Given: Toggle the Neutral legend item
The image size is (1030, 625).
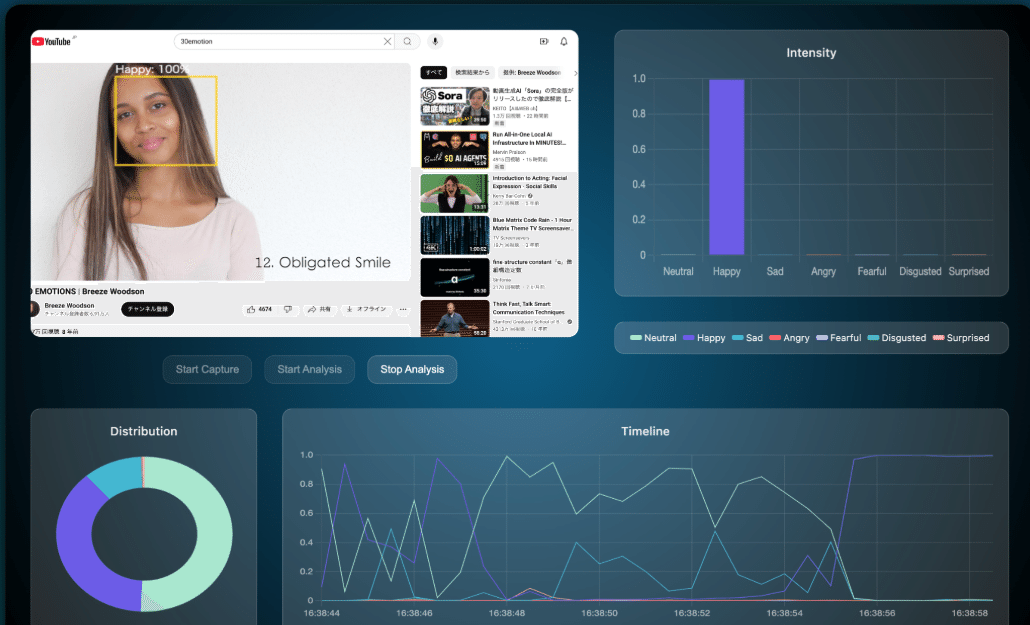Looking at the screenshot, I should point(653,338).
